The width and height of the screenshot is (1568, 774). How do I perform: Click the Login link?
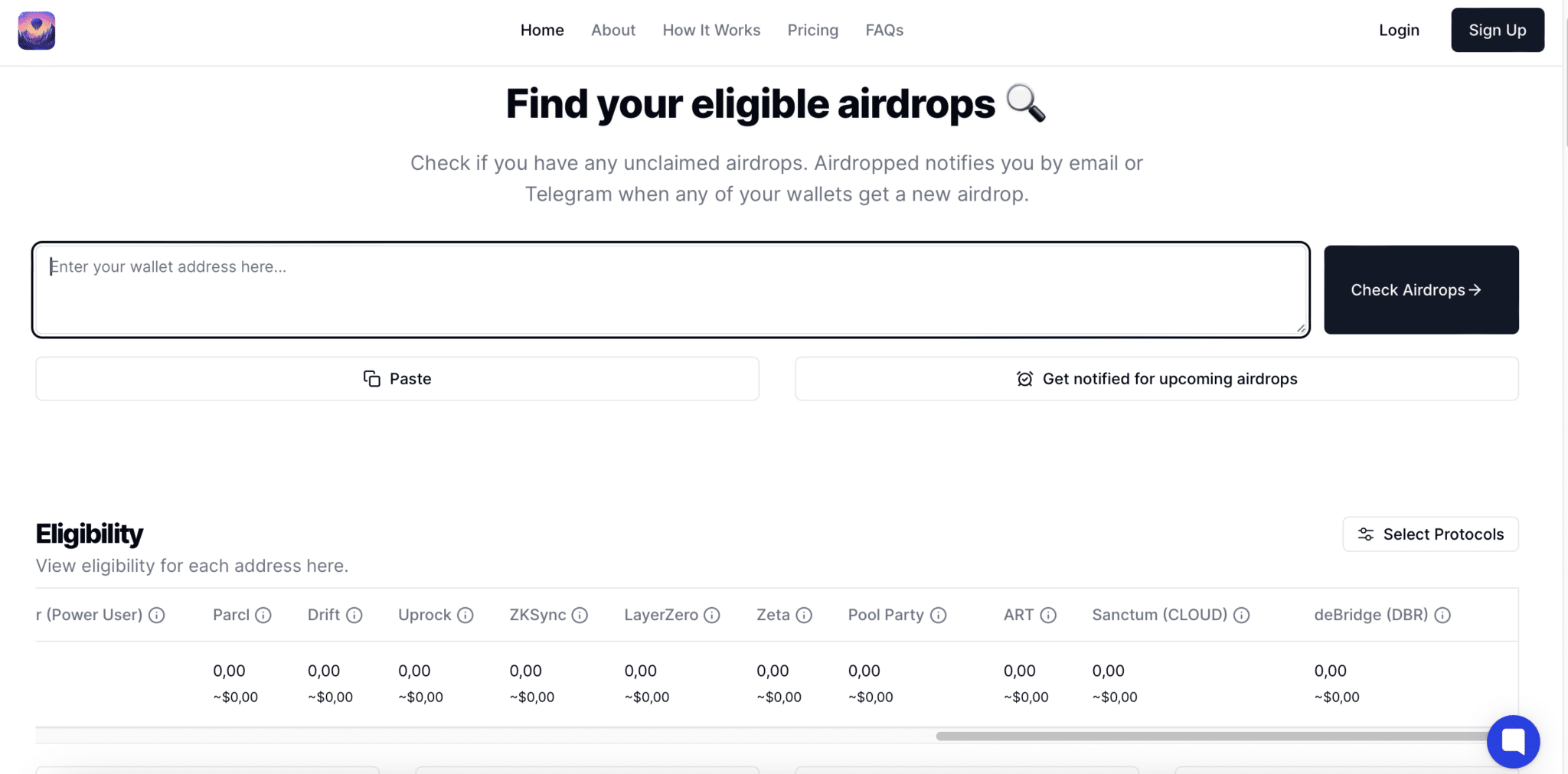(1399, 30)
